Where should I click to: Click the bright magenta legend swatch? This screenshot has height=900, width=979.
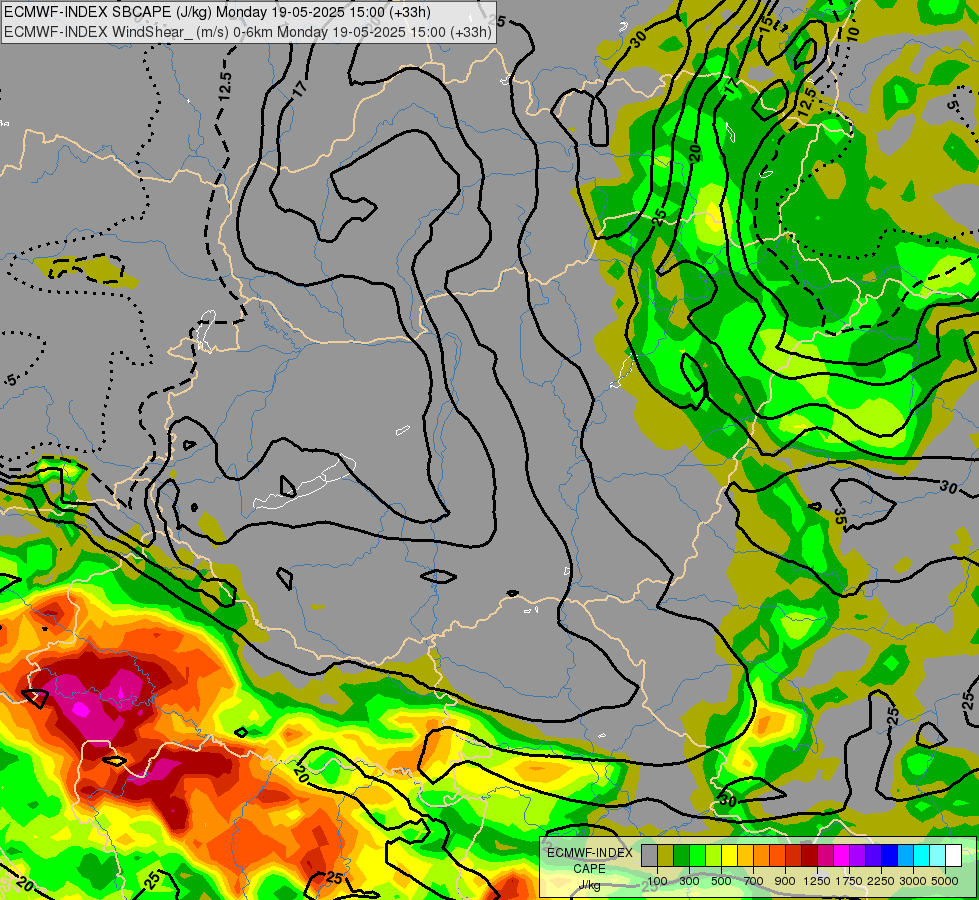click(842, 856)
